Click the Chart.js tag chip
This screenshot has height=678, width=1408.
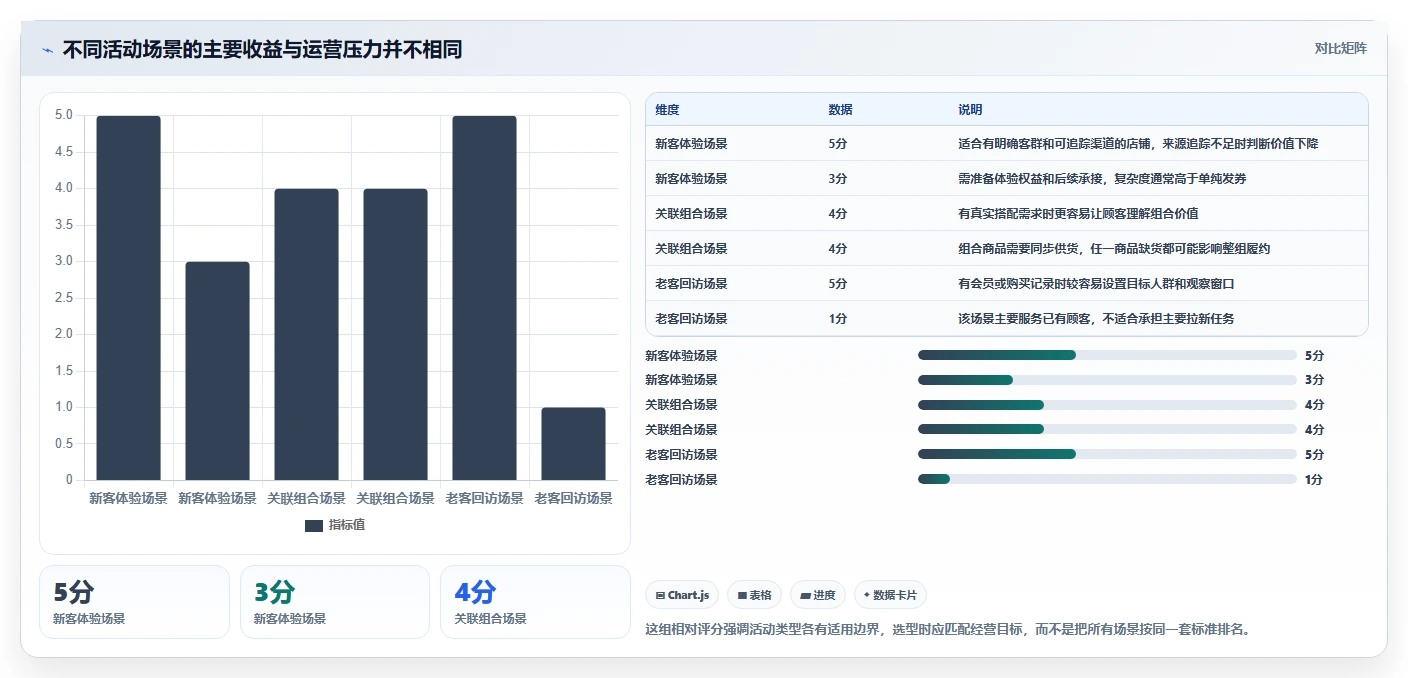click(x=682, y=595)
